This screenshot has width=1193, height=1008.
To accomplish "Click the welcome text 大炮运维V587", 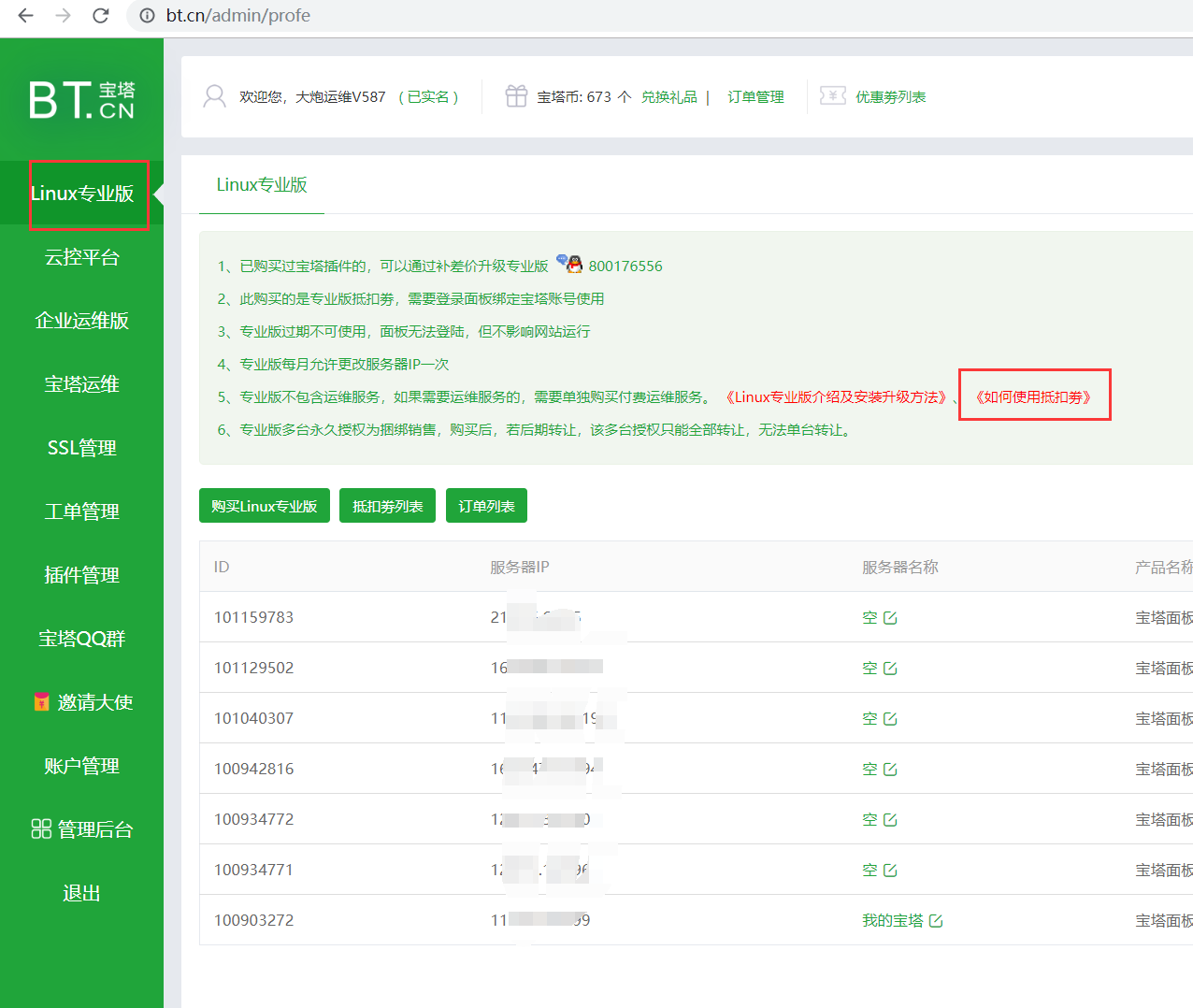I will click(x=340, y=97).
